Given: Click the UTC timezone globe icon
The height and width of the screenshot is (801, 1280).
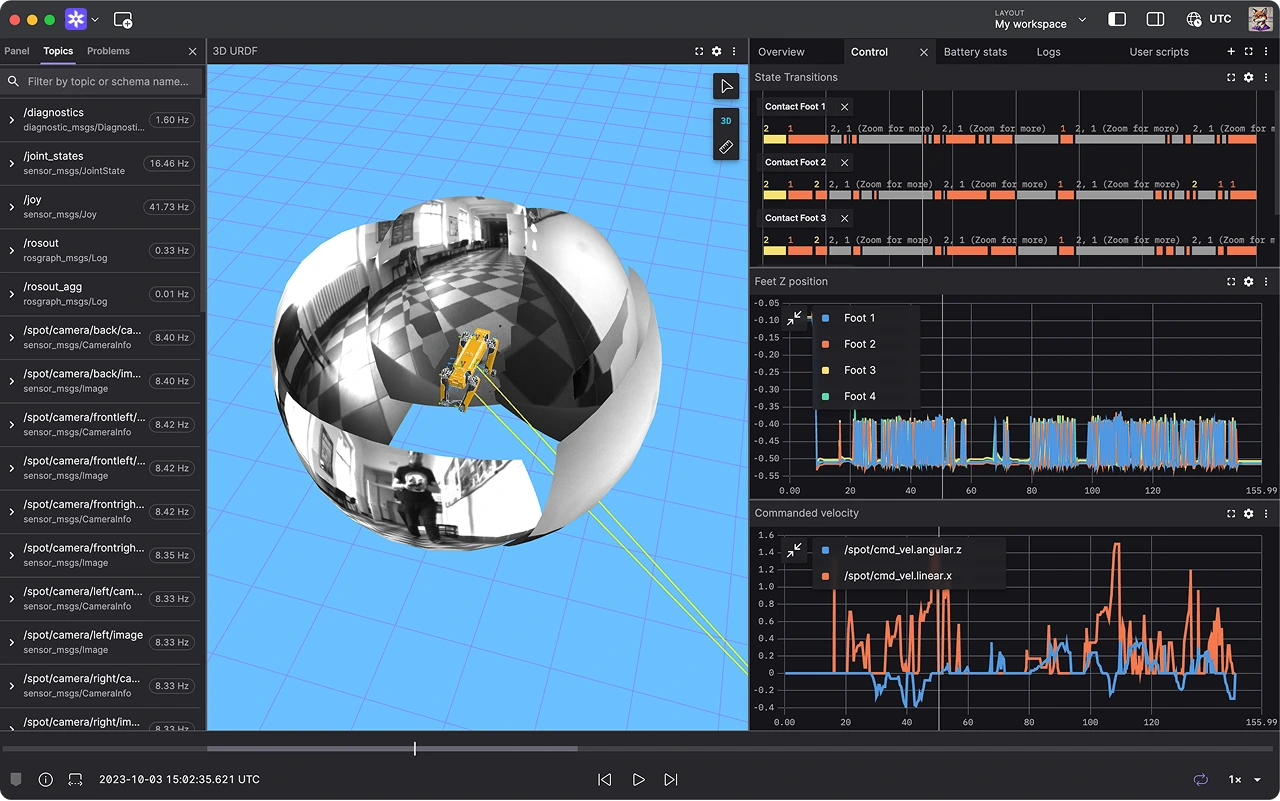Looking at the screenshot, I should [x=1194, y=18].
